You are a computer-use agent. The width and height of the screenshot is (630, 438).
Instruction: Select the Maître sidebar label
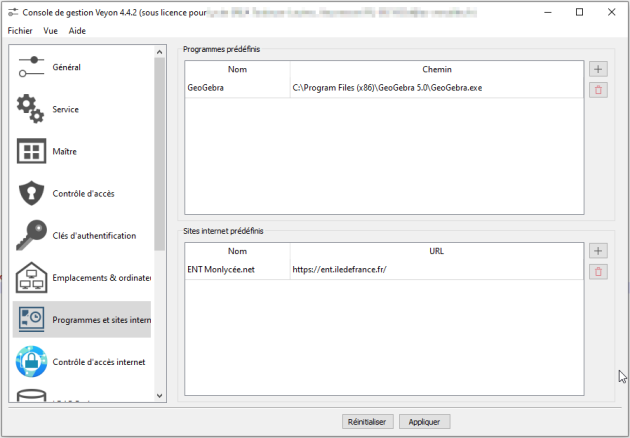[64, 151]
